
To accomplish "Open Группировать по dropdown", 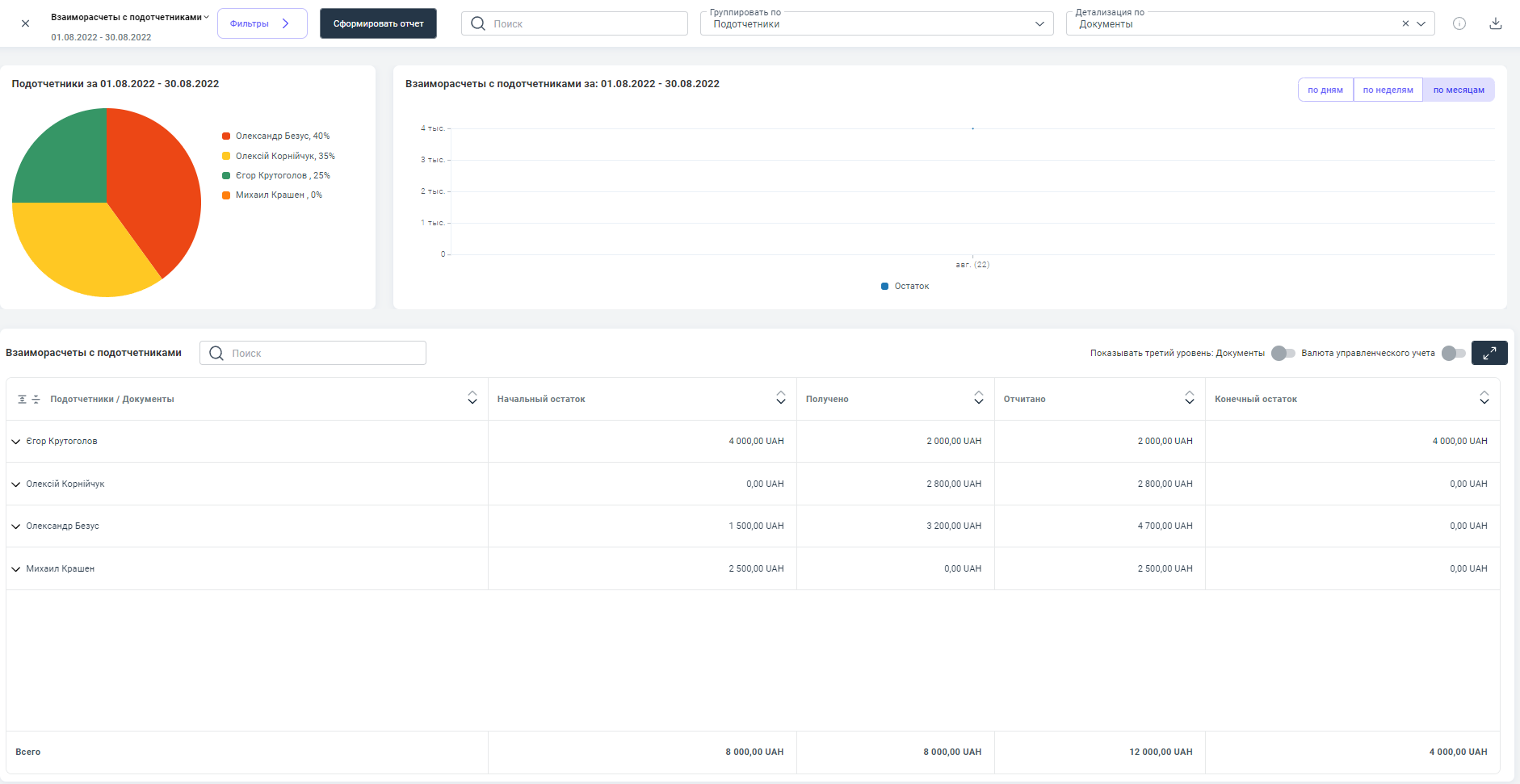I will click(876, 23).
